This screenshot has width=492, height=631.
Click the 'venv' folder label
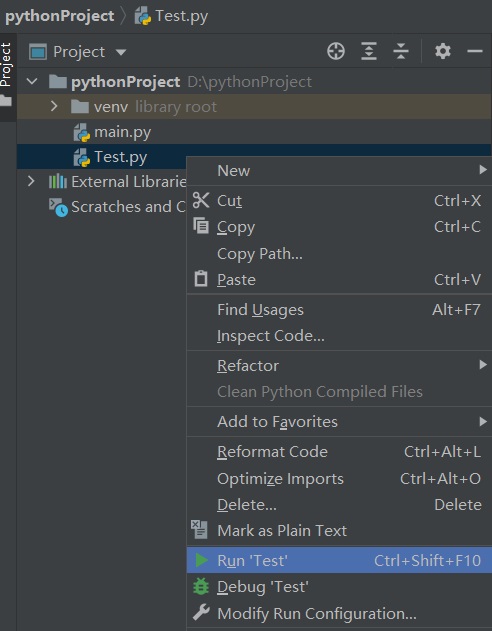(111, 107)
